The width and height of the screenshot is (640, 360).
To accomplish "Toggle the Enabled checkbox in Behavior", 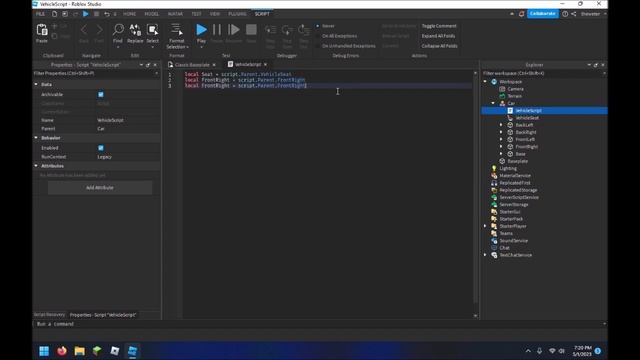I will pos(101,148).
